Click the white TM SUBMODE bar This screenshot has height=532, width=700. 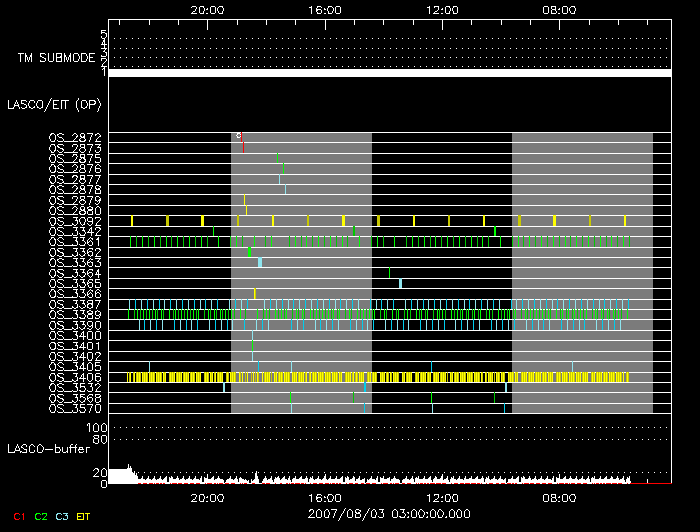tap(389, 73)
